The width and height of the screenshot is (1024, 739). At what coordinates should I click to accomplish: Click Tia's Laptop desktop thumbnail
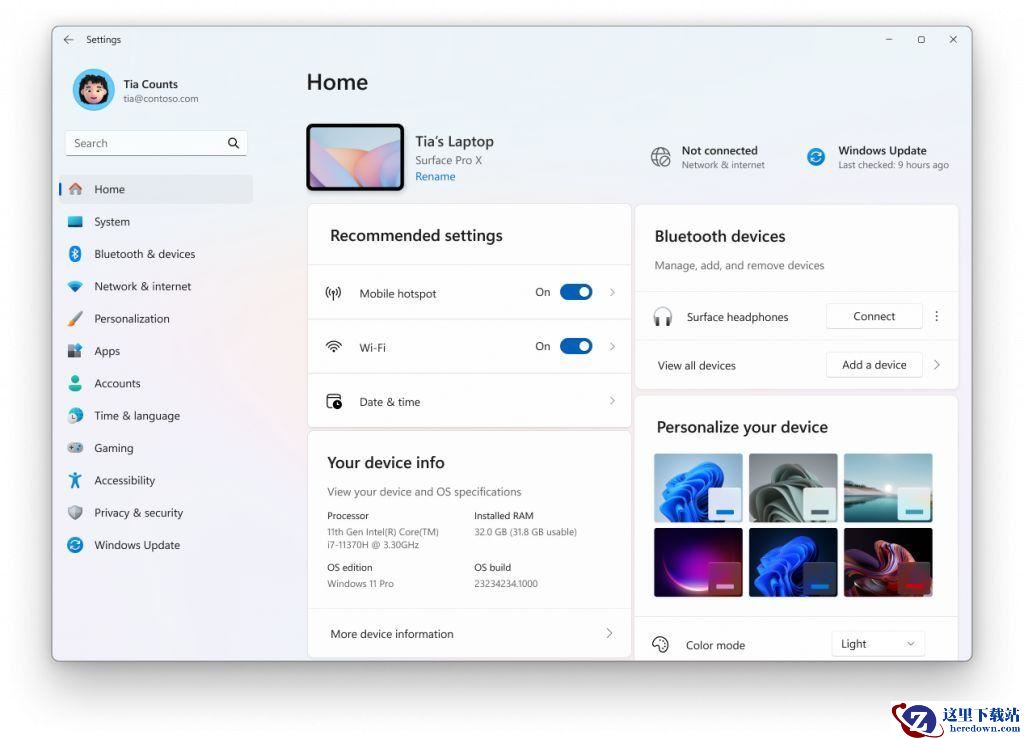point(355,157)
